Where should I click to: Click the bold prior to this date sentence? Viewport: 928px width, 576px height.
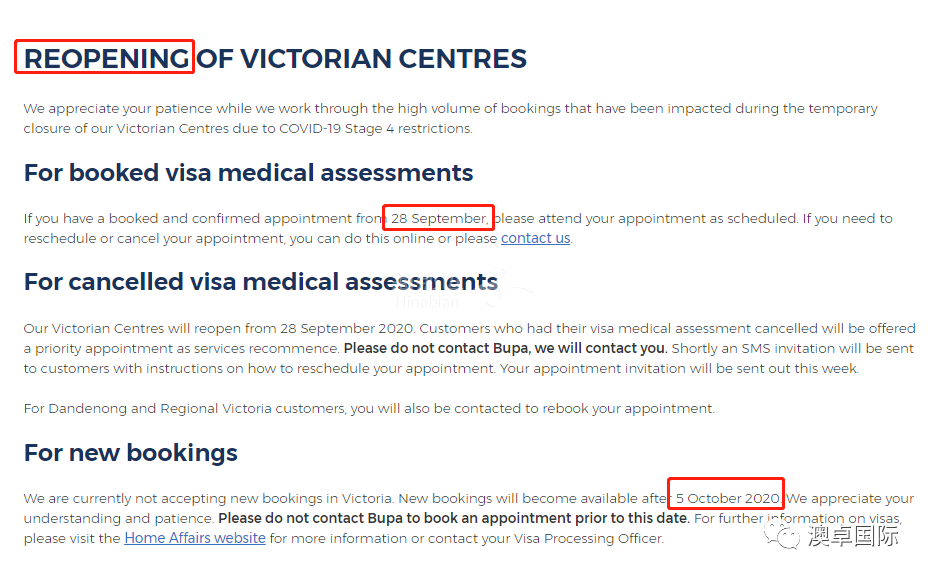click(x=454, y=519)
